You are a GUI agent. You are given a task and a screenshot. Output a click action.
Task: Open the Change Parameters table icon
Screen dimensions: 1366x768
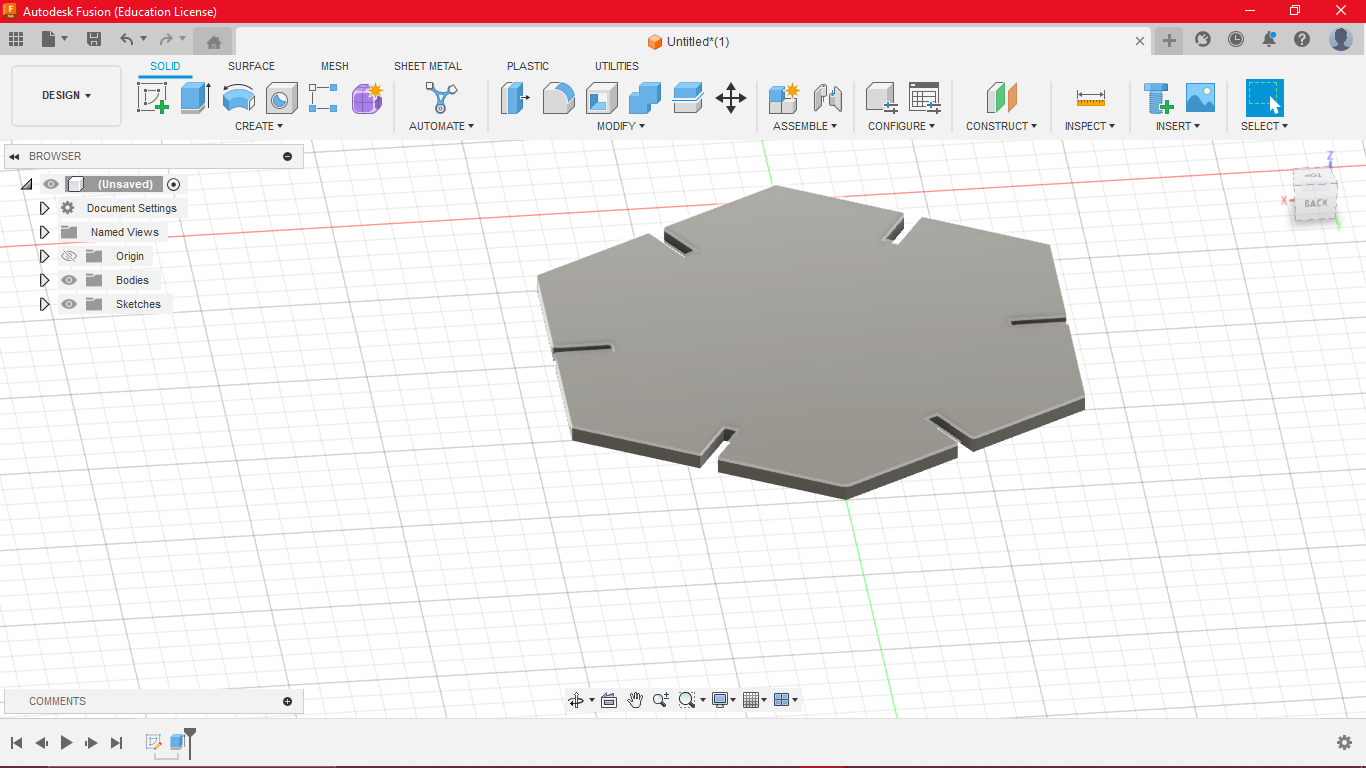pos(924,98)
